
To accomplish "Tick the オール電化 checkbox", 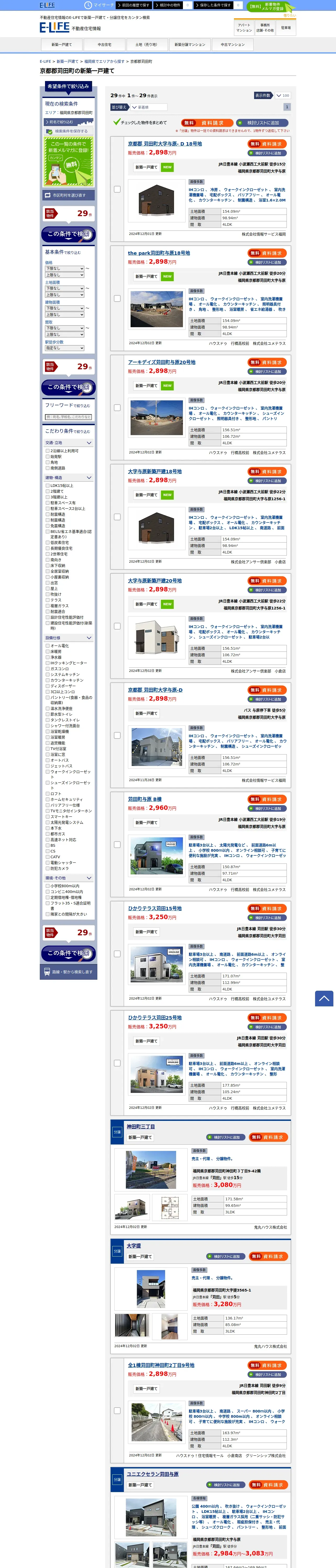I will [x=48, y=646].
